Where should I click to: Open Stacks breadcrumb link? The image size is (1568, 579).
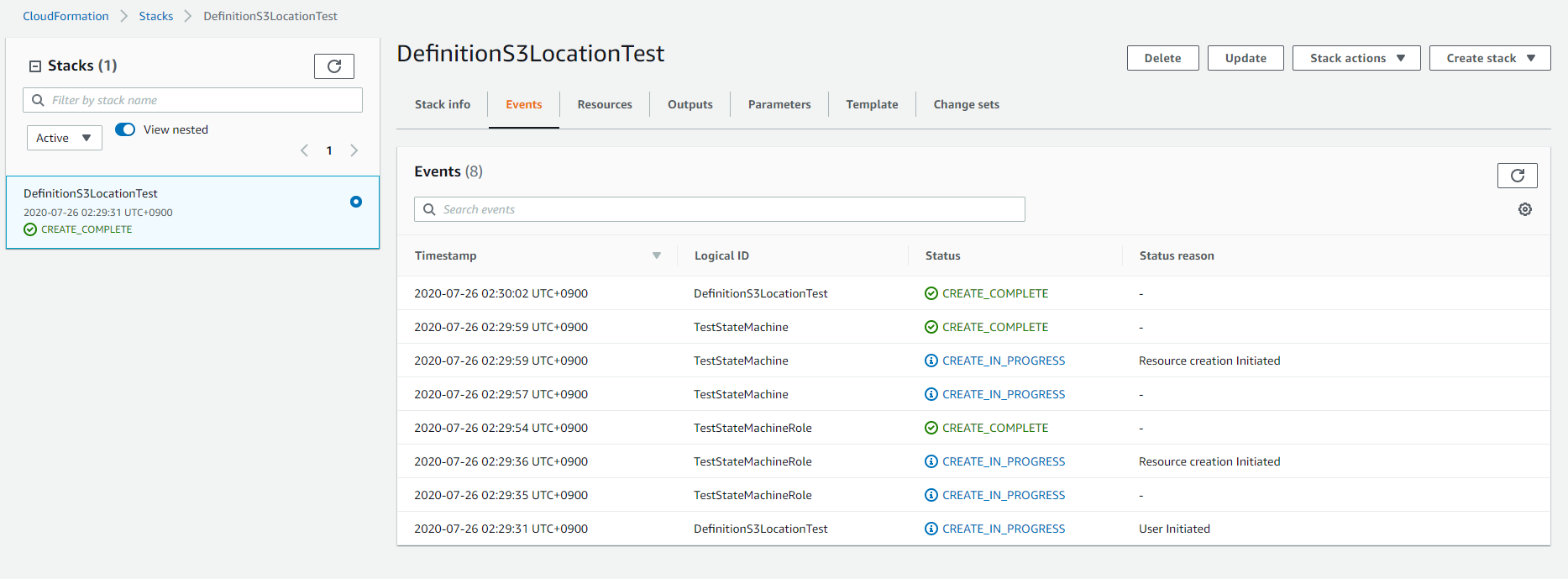[156, 16]
